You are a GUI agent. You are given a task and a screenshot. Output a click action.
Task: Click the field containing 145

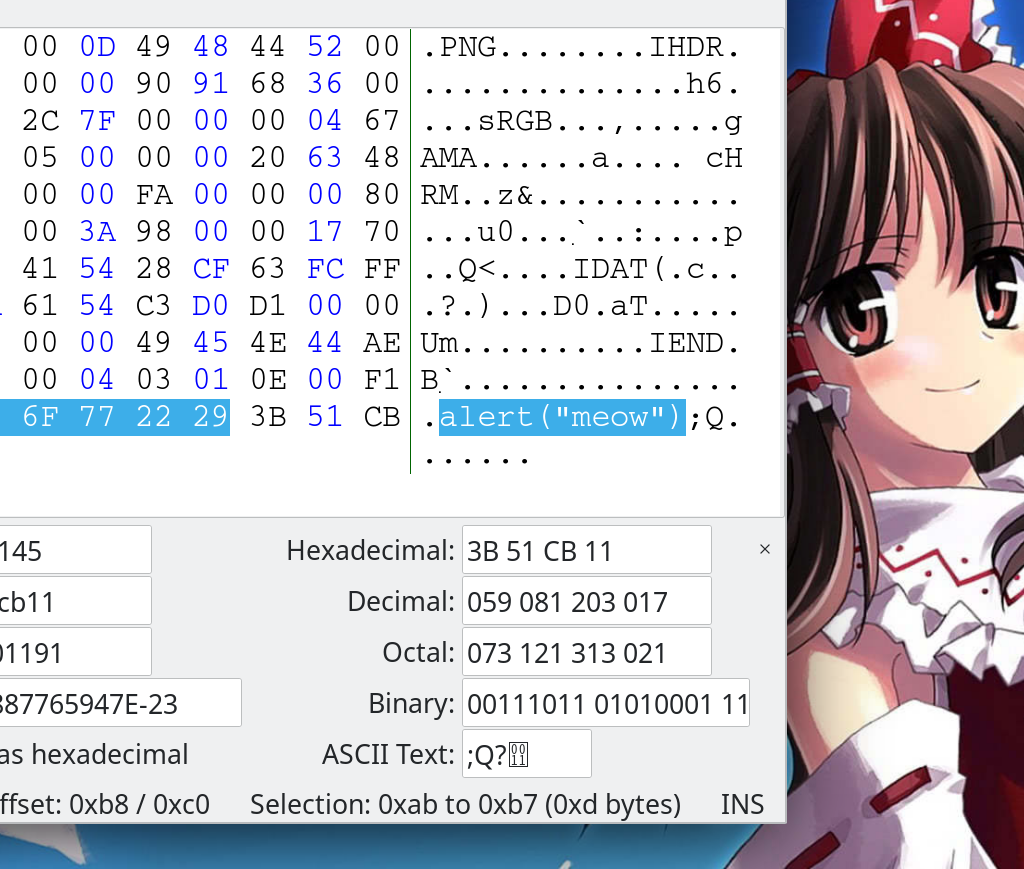point(75,550)
